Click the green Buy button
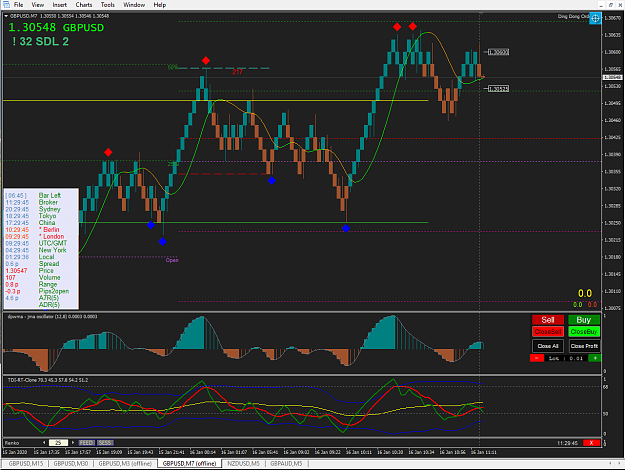 [584, 320]
